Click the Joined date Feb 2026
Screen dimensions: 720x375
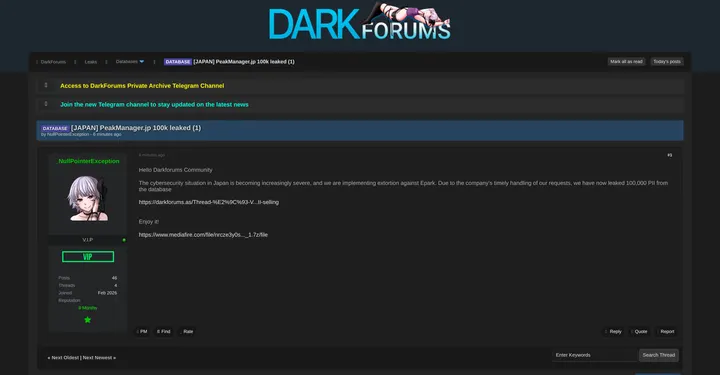(x=107, y=293)
